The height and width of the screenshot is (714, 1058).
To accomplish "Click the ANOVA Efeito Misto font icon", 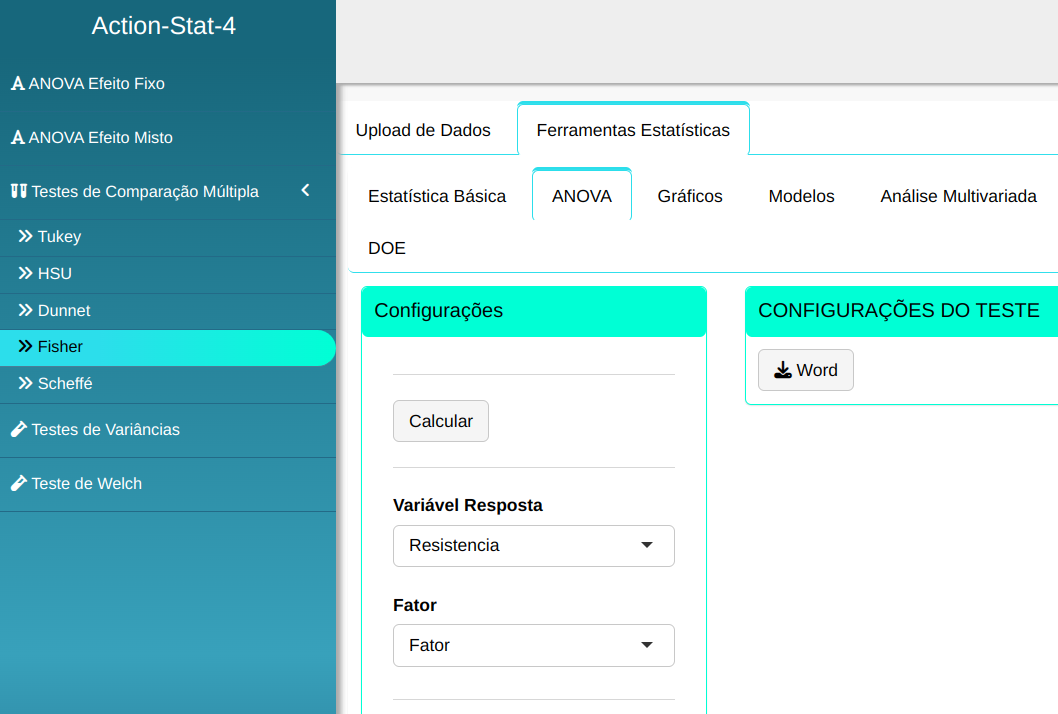I will (17, 138).
